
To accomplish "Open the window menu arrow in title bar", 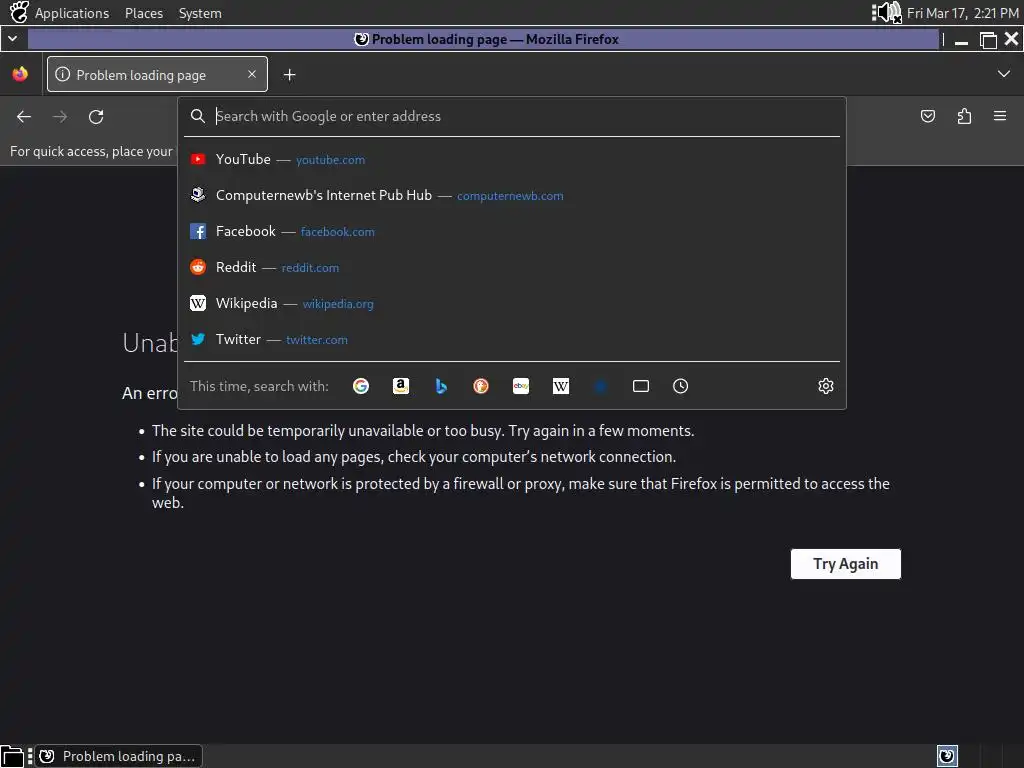I will tap(12, 39).
